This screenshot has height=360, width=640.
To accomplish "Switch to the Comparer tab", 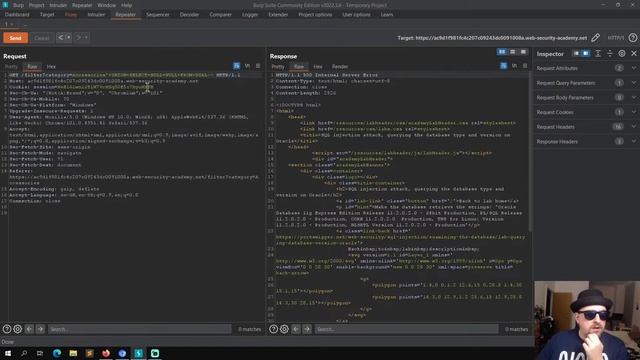I will tap(220, 15).
